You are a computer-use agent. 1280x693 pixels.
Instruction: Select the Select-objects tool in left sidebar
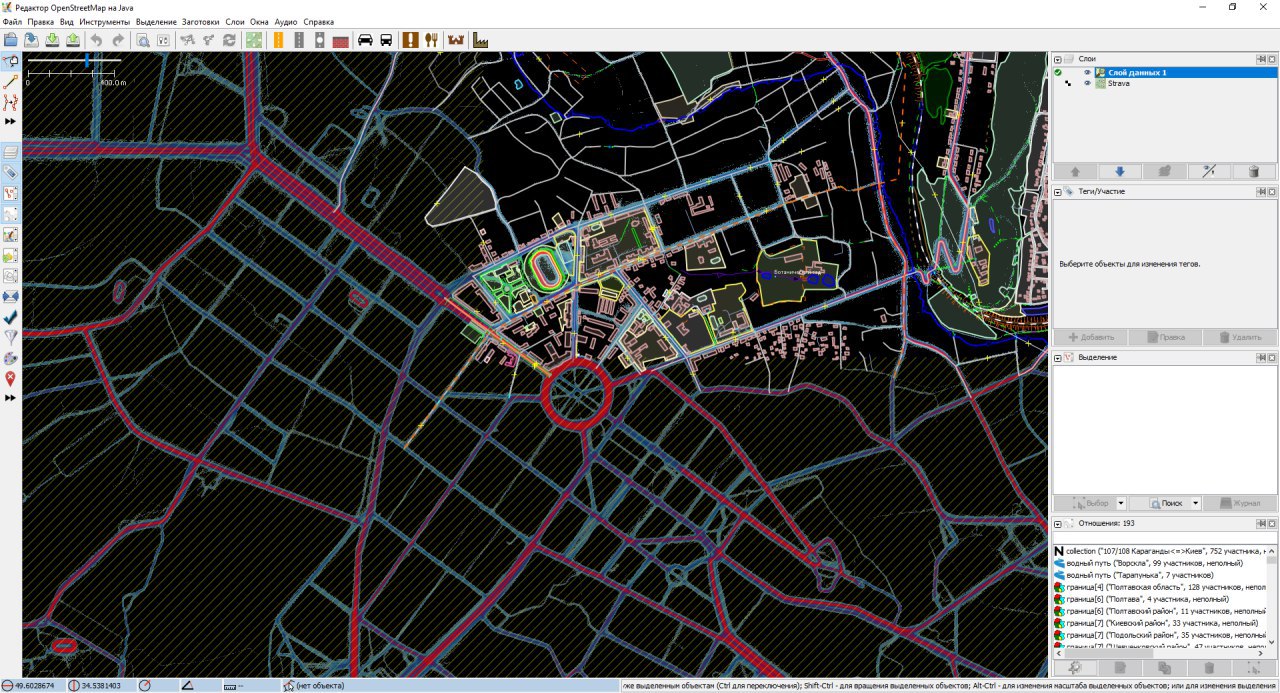[x=11, y=62]
